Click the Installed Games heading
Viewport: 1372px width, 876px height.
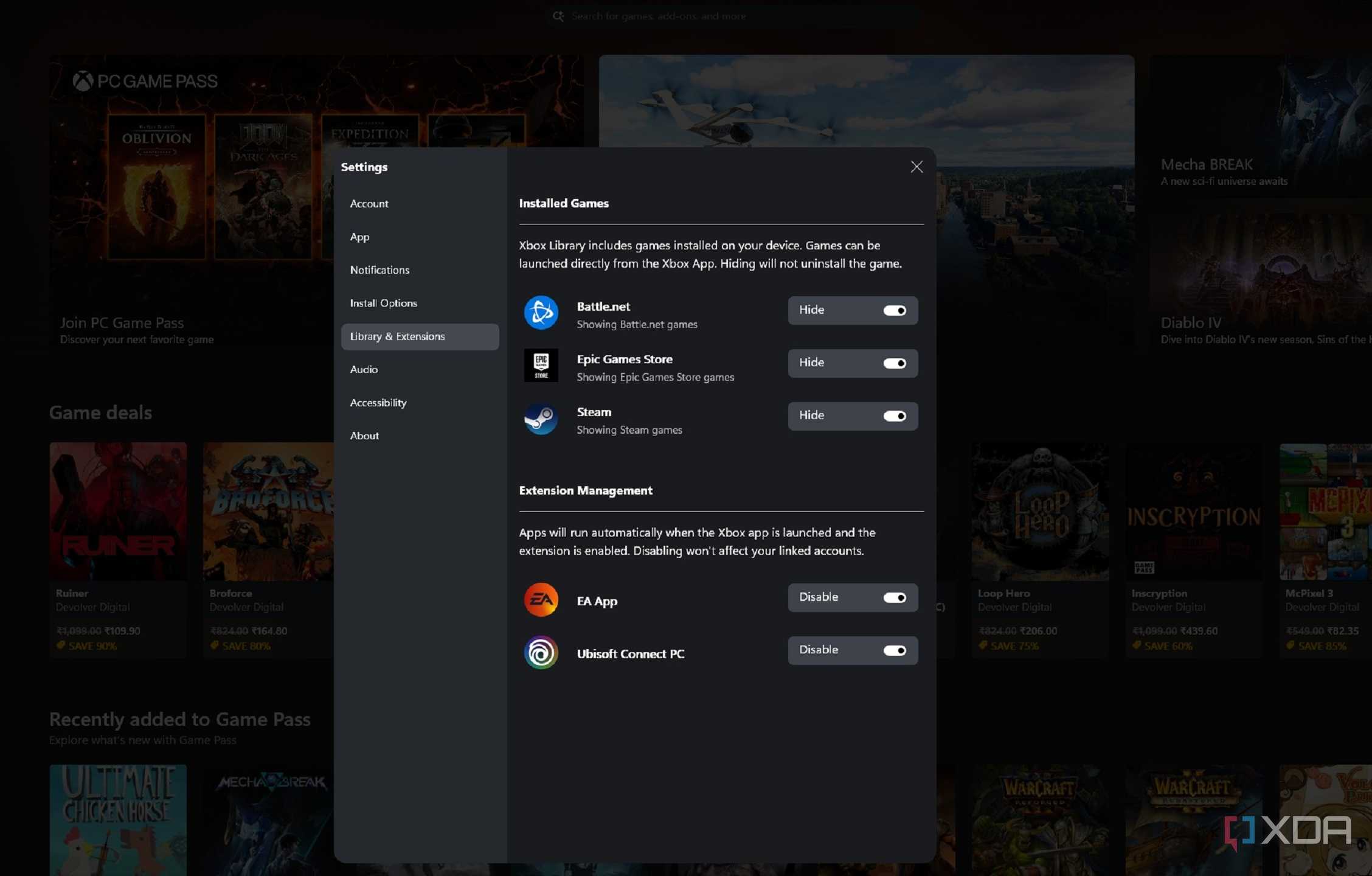[x=564, y=204]
